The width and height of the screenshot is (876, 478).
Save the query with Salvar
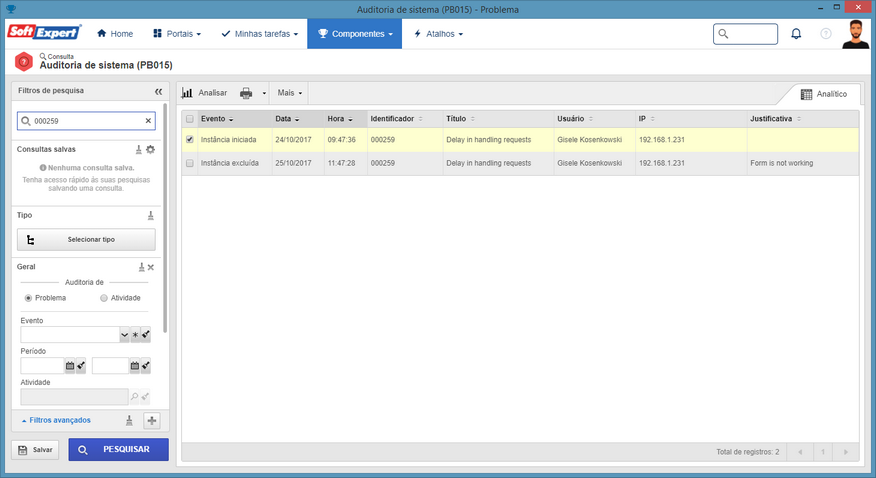tap(35, 450)
